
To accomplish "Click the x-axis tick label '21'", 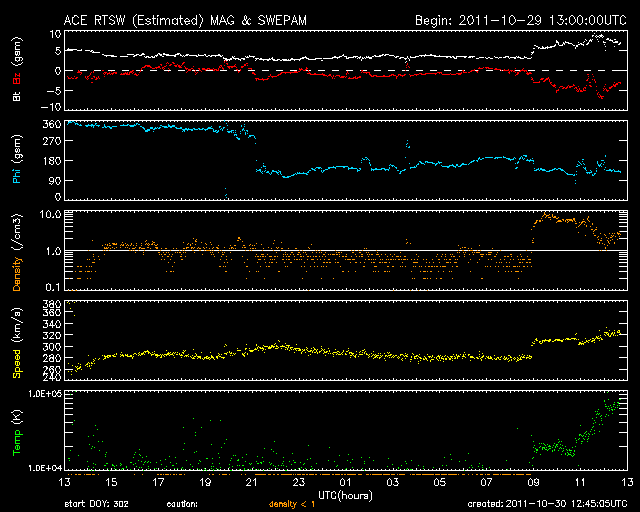I will point(251,482).
